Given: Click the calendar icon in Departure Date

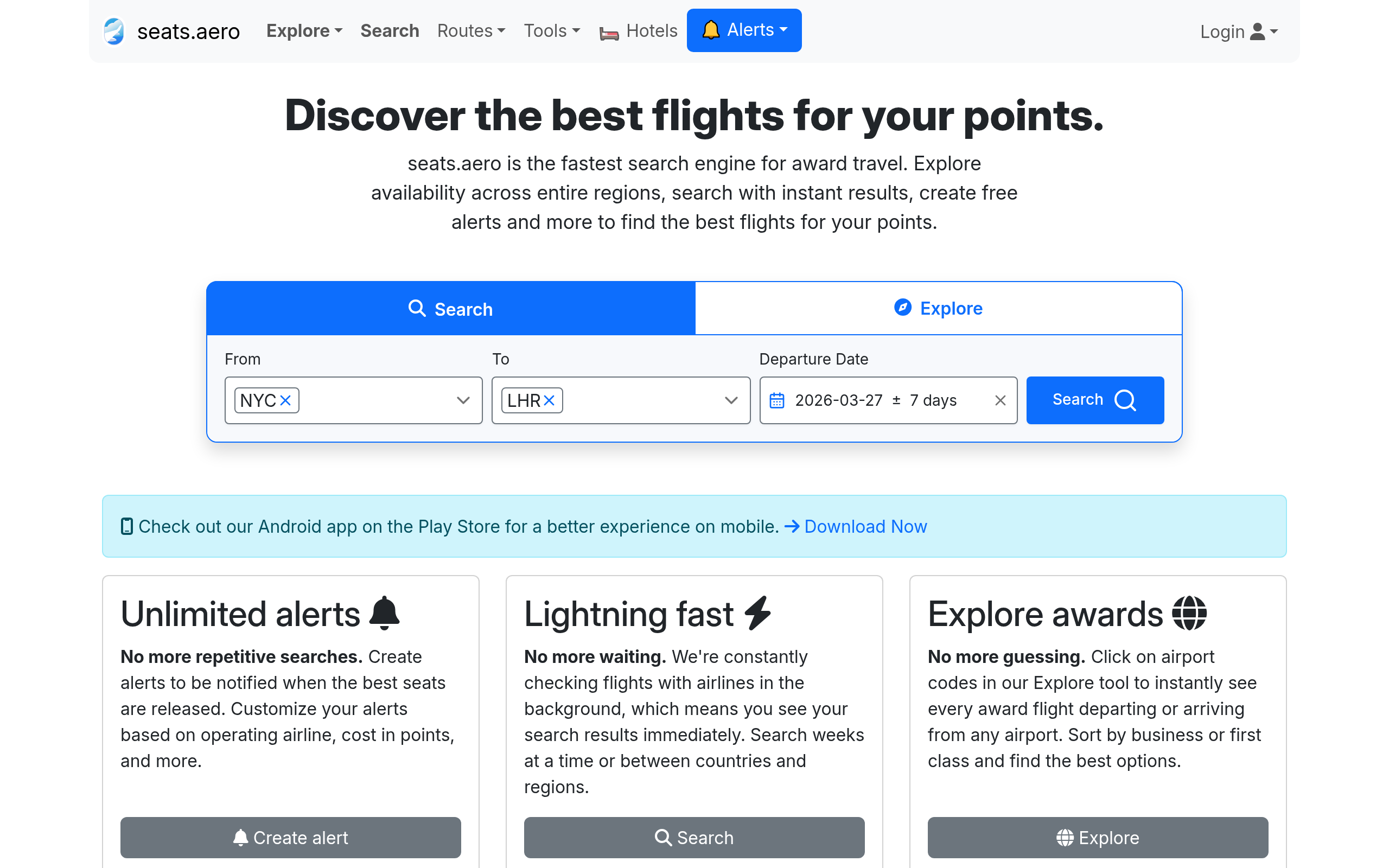Looking at the screenshot, I should pyautogui.click(x=776, y=400).
